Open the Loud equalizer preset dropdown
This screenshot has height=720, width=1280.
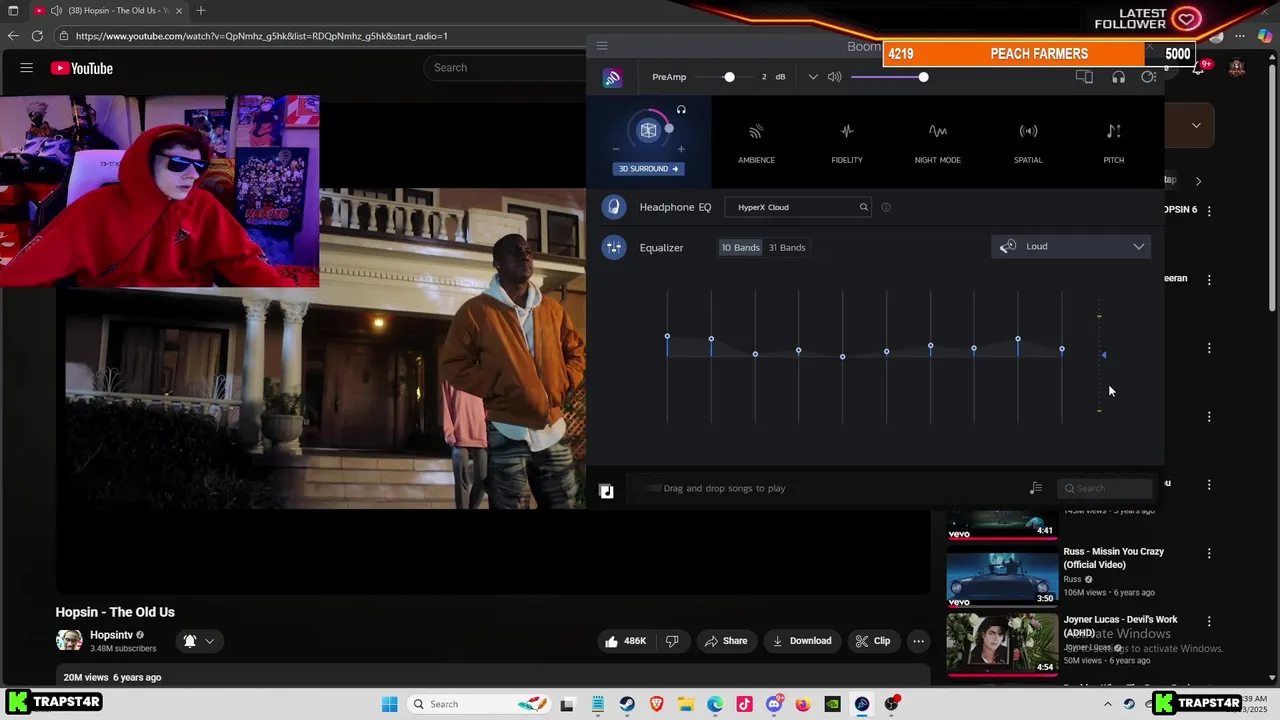(1071, 246)
